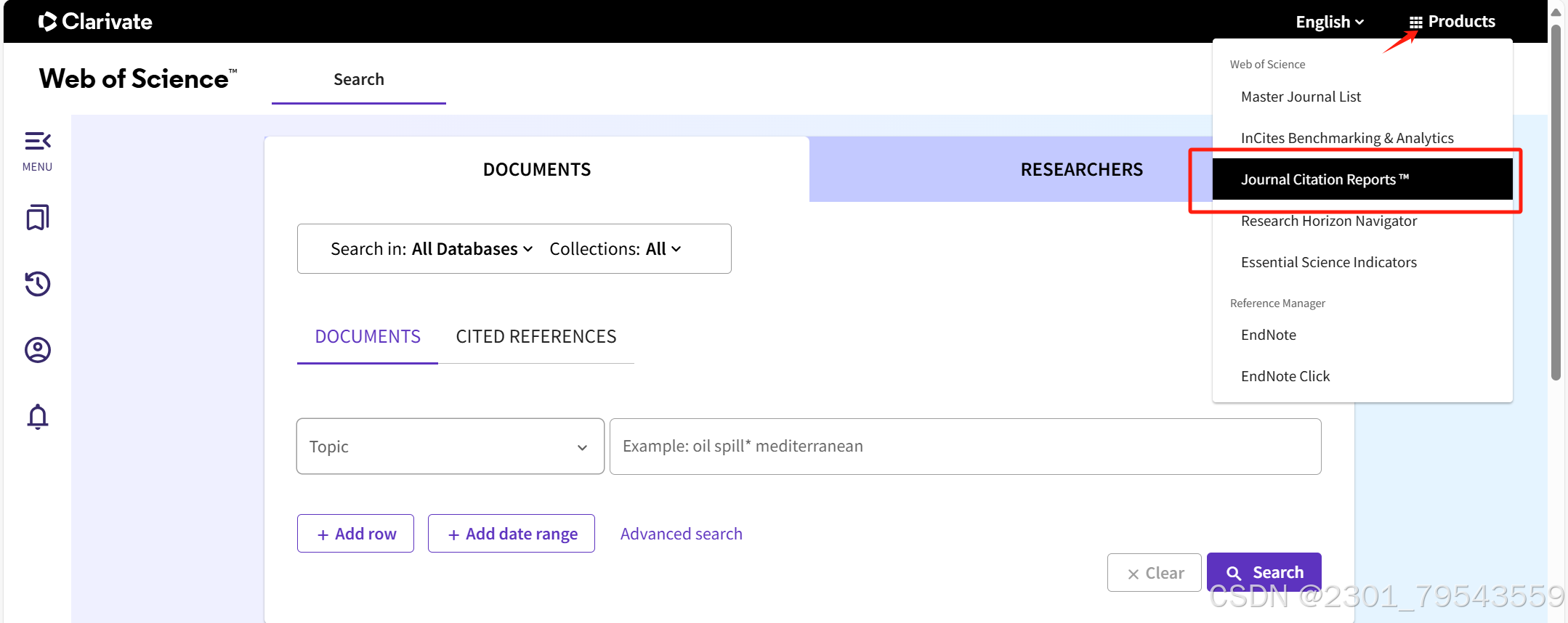Viewport: 1568px width, 623px height.
Task: Select Journal Citation Reports menu item
Action: pos(1362,179)
